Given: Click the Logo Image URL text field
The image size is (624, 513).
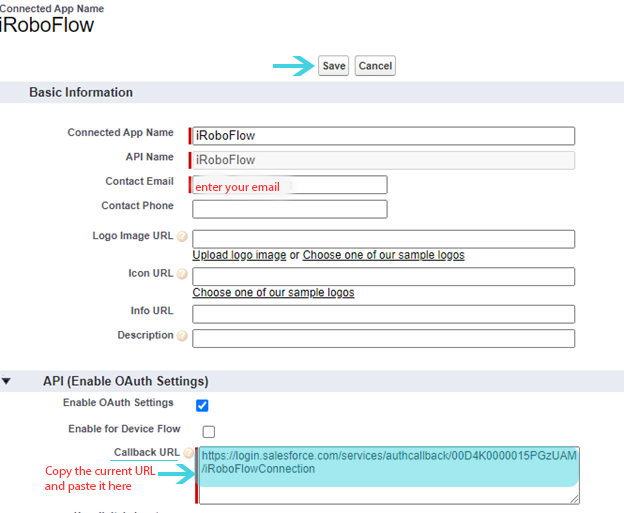Looking at the screenshot, I should point(383,239).
